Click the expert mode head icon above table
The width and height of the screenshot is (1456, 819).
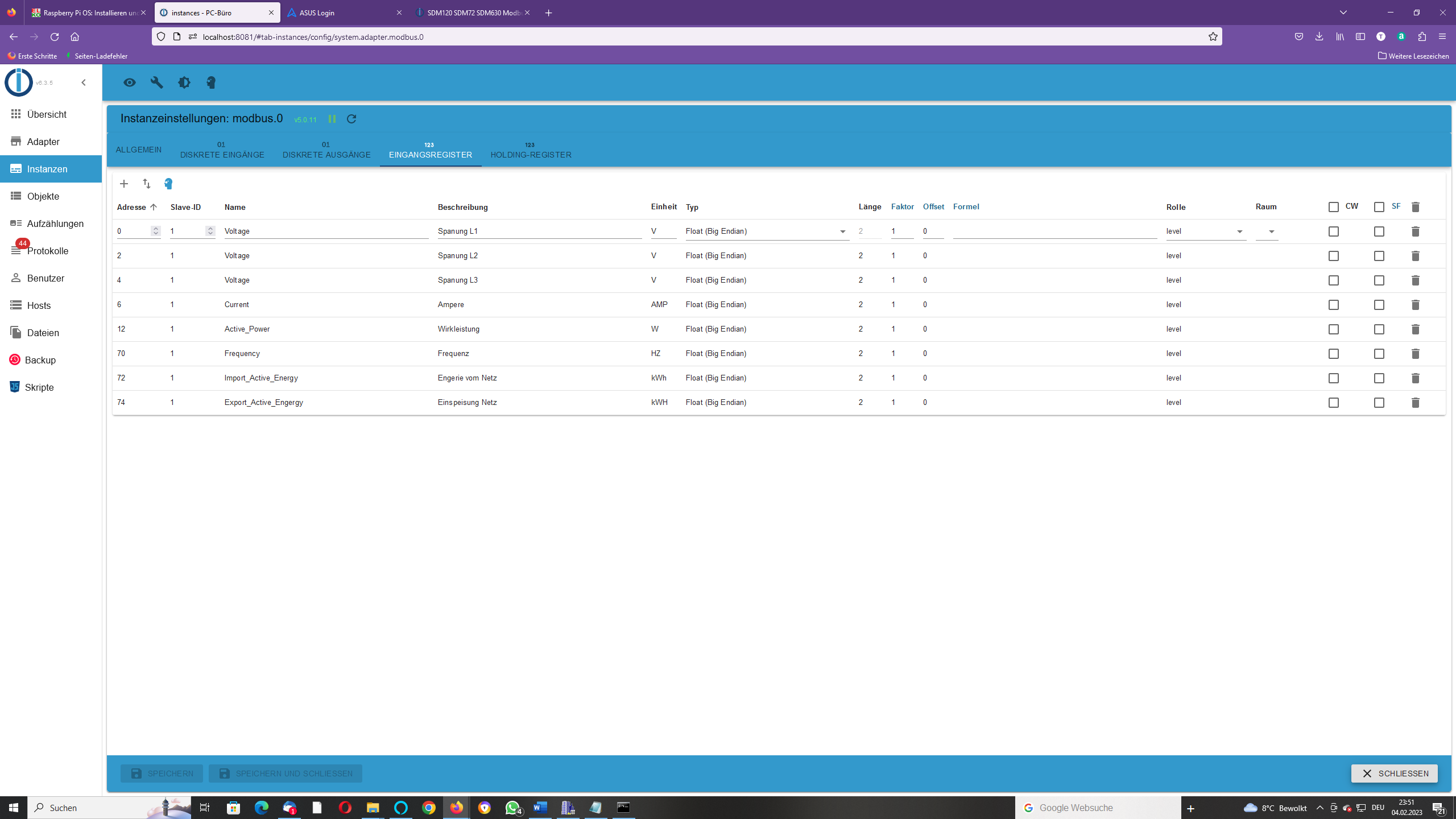168,184
